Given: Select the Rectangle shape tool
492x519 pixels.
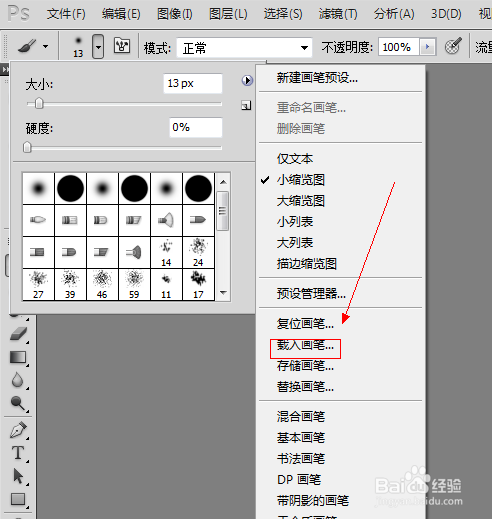Looking at the screenshot, I should click(x=18, y=499).
